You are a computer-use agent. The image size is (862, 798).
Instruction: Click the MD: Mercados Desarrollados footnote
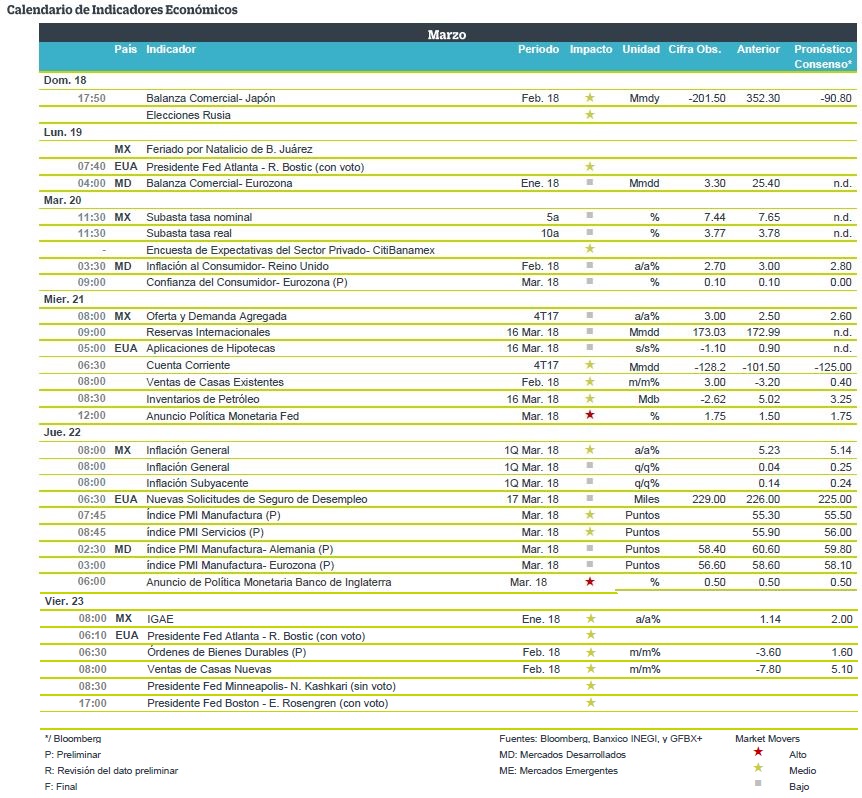point(562,755)
